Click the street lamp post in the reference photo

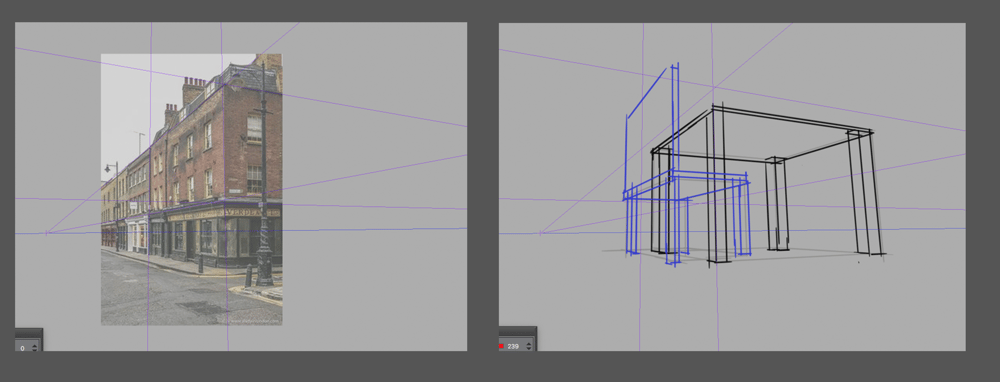263,173
